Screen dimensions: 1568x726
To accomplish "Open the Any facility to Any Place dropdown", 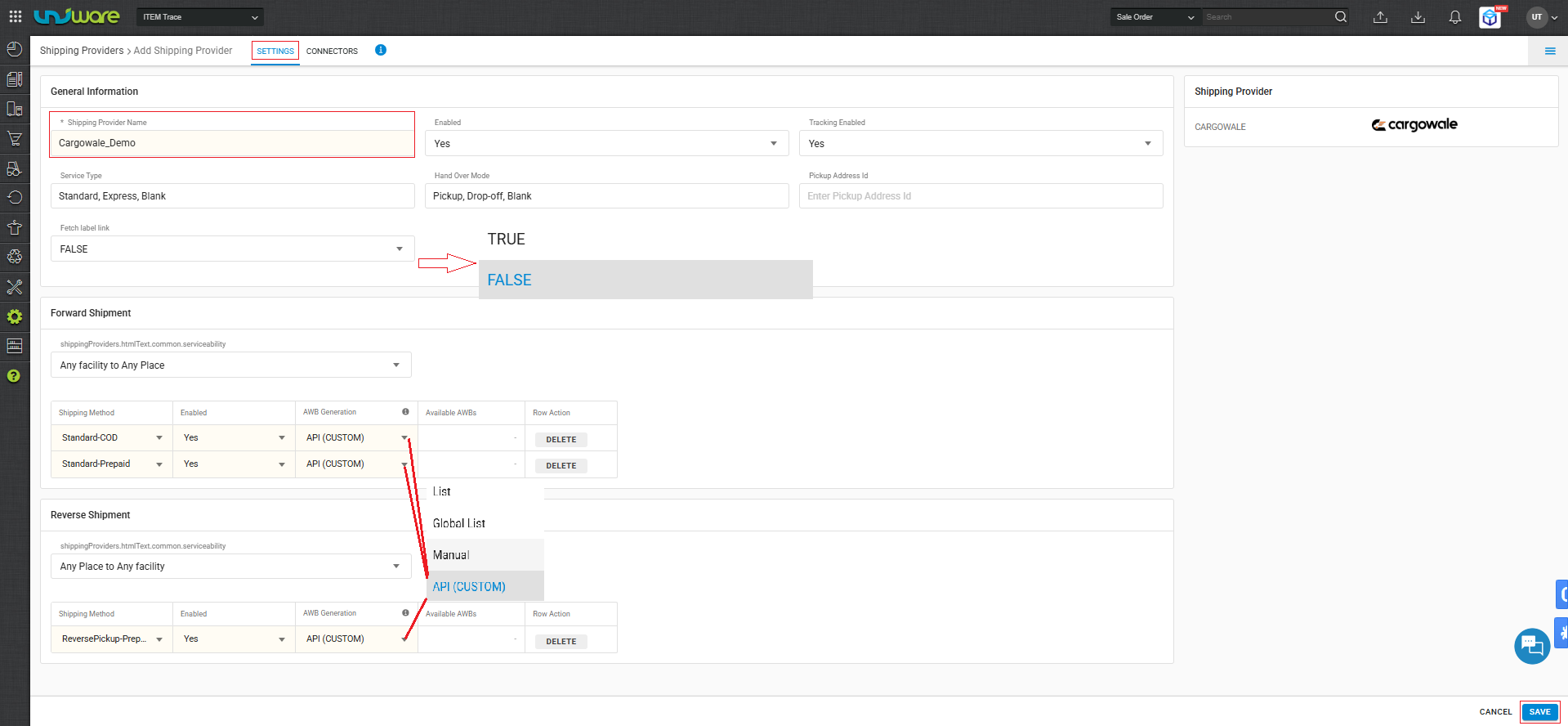I will click(230, 365).
